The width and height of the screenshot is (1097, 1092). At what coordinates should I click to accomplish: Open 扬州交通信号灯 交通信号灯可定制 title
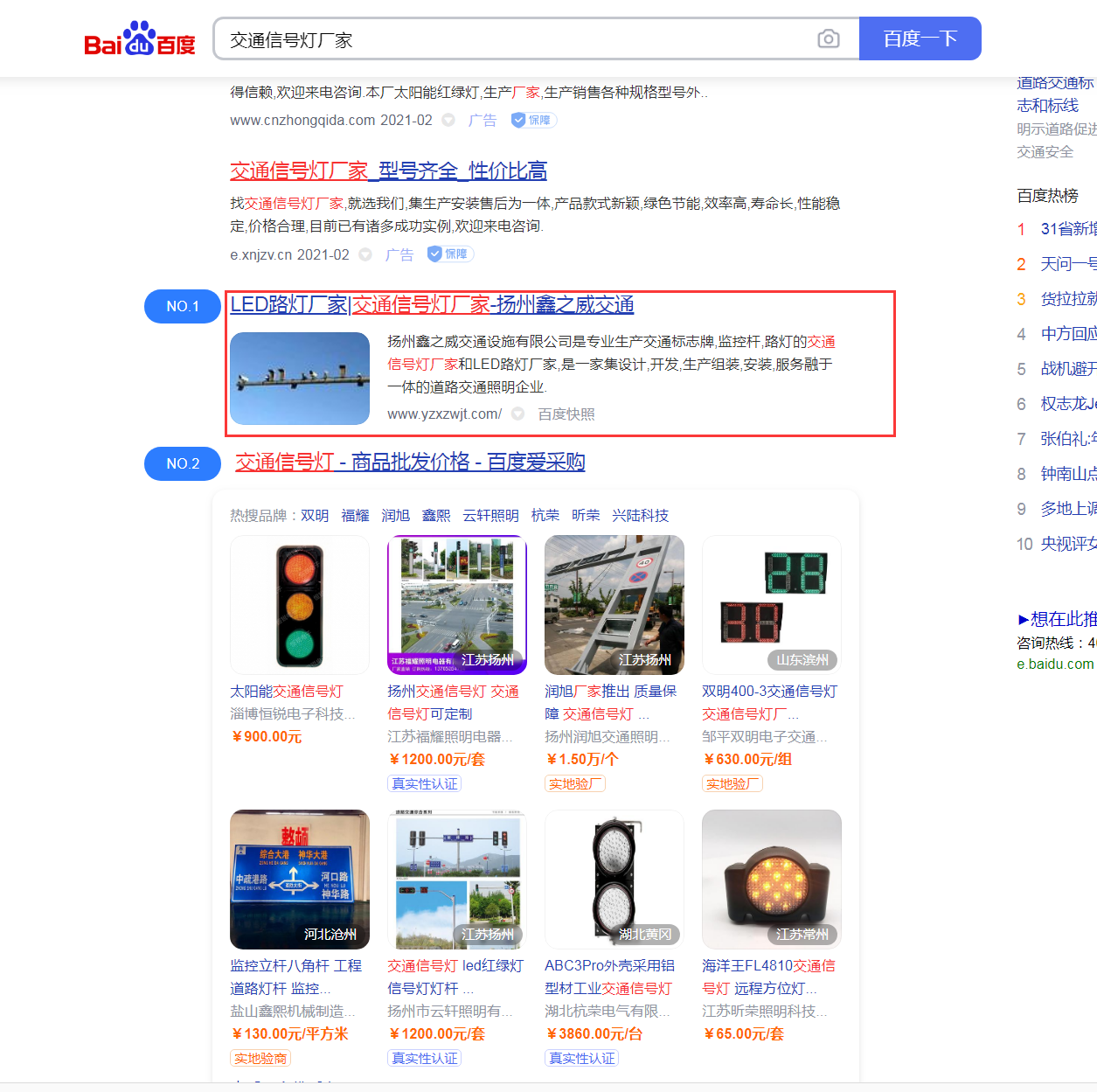pos(453,702)
